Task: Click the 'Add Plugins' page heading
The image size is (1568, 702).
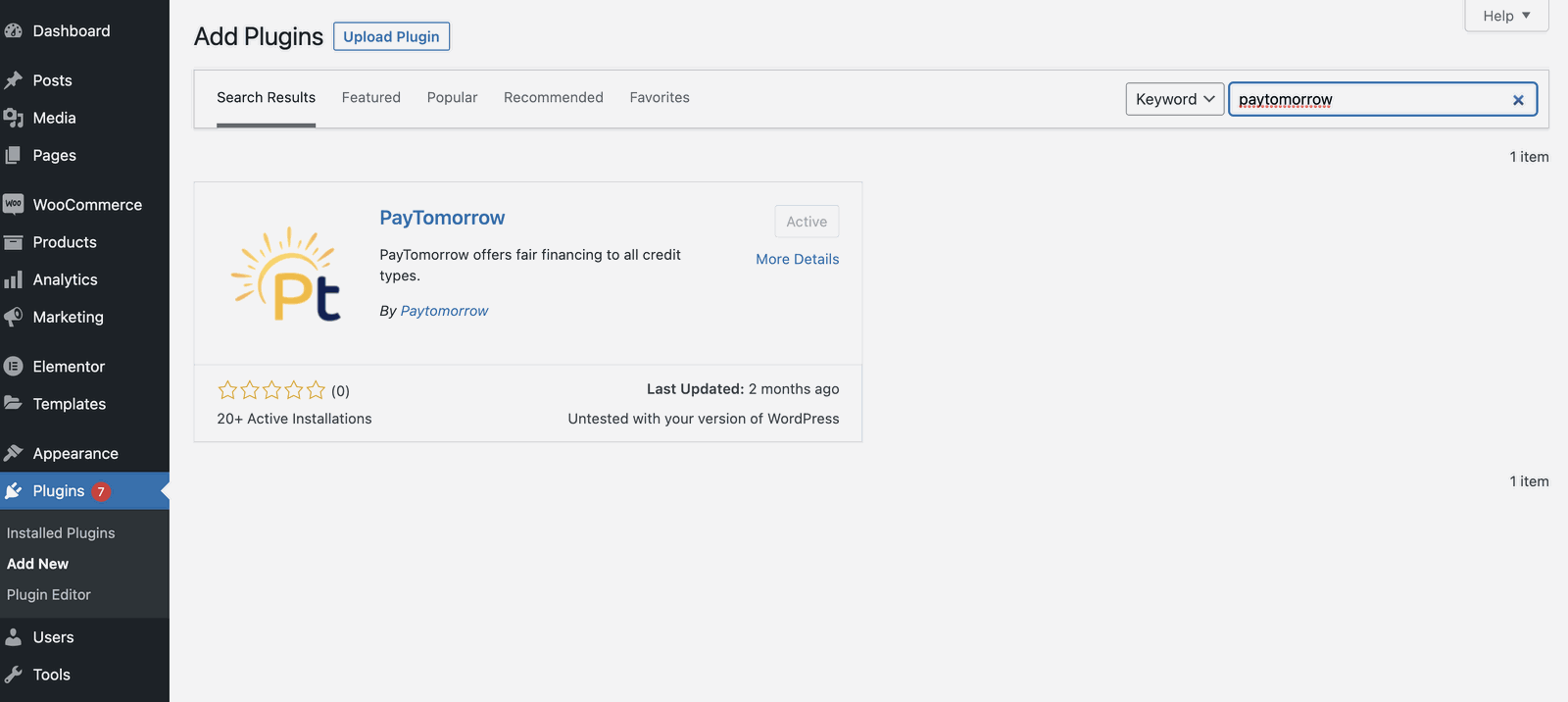Action: [259, 36]
